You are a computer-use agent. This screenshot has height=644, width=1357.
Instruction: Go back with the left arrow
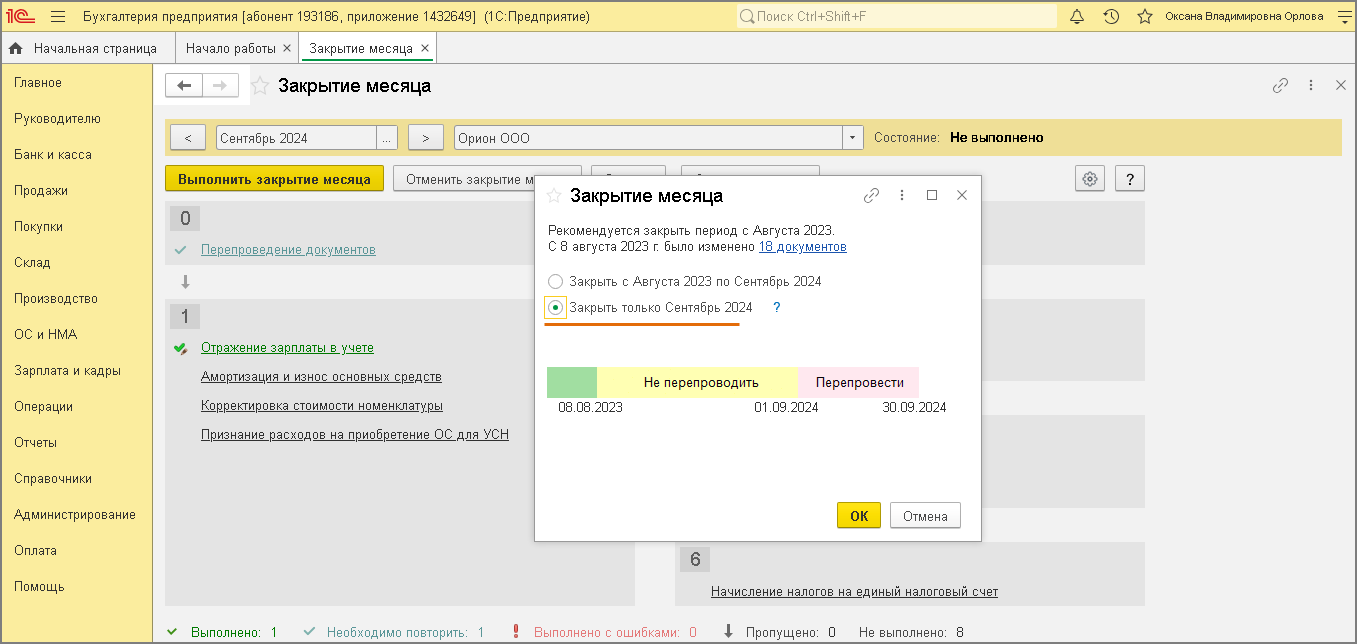[x=184, y=86]
